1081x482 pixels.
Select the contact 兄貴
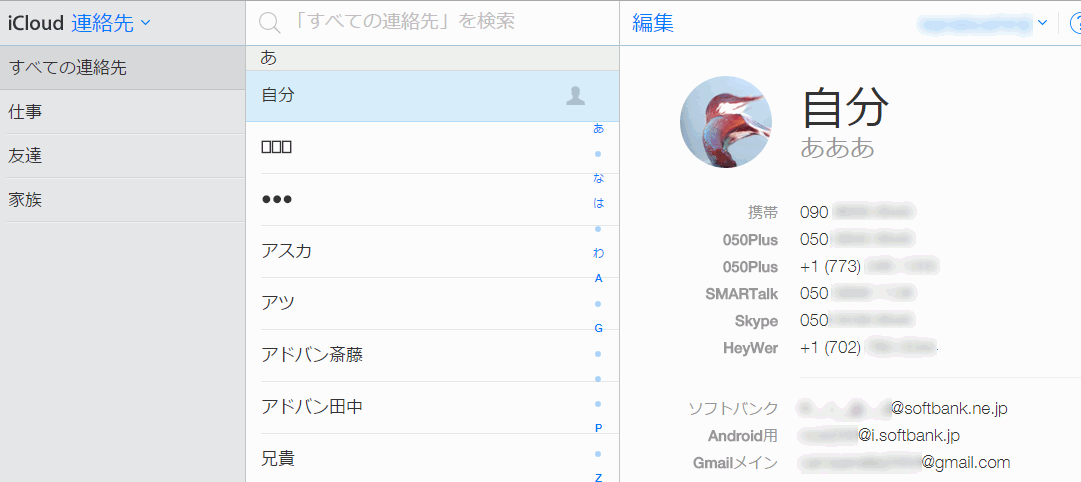click(x=277, y=459)
